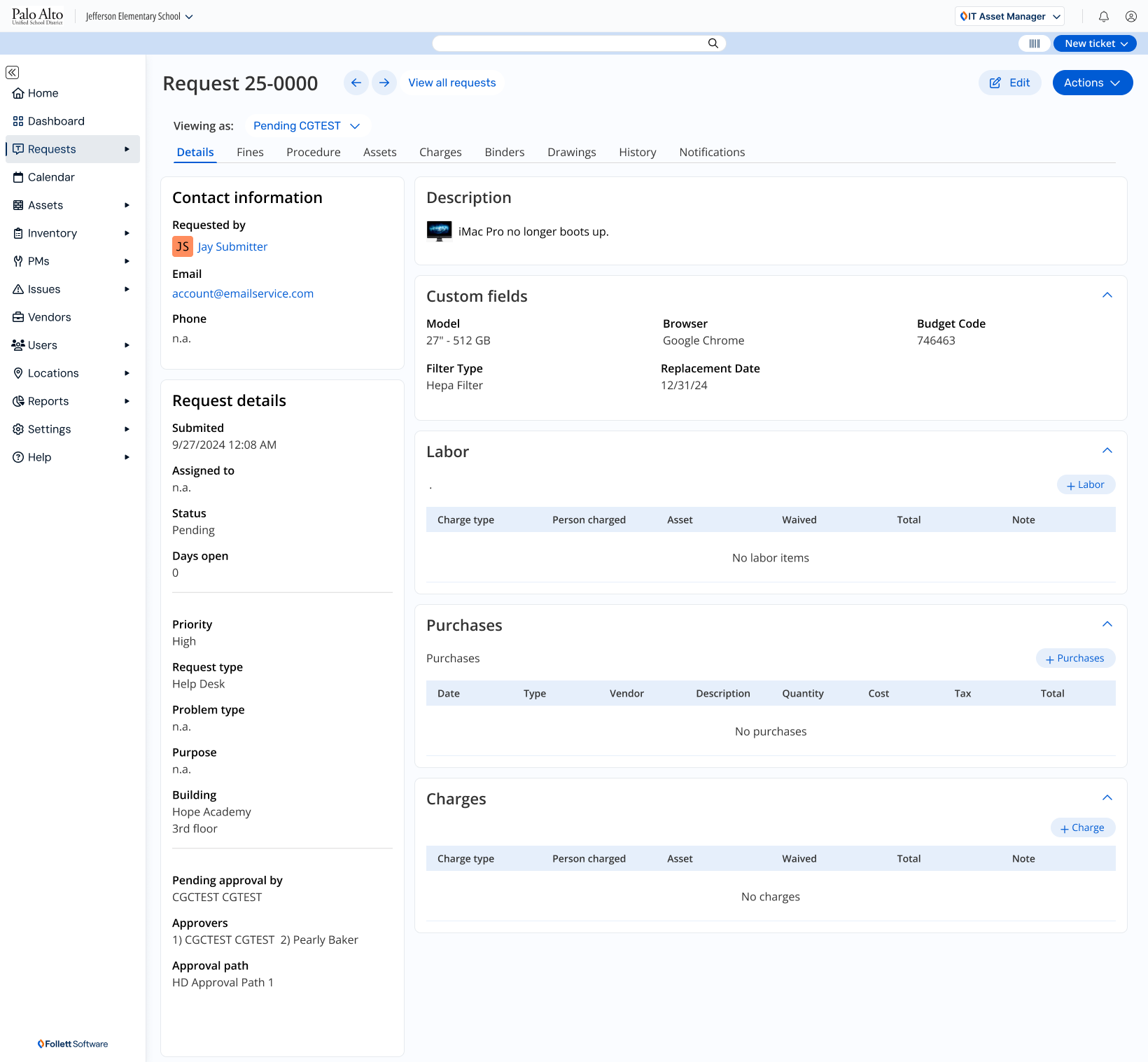This screenshot has height=1062, width=1148.
Task: Click View all requests
Action: pos(451,83)
